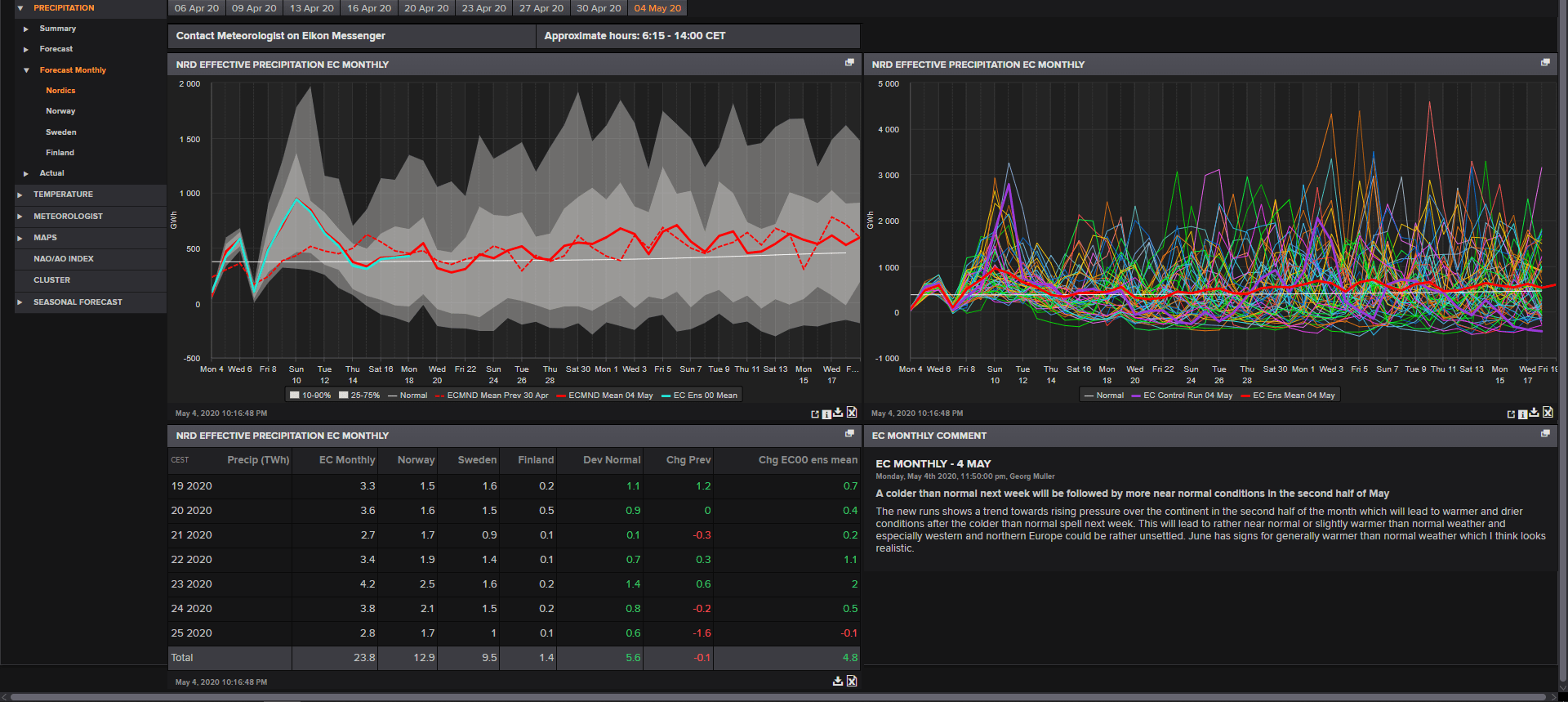Select the 06 Apr 20 date tab
This screenshot has width=1568, height=702.
click(197, 8)
